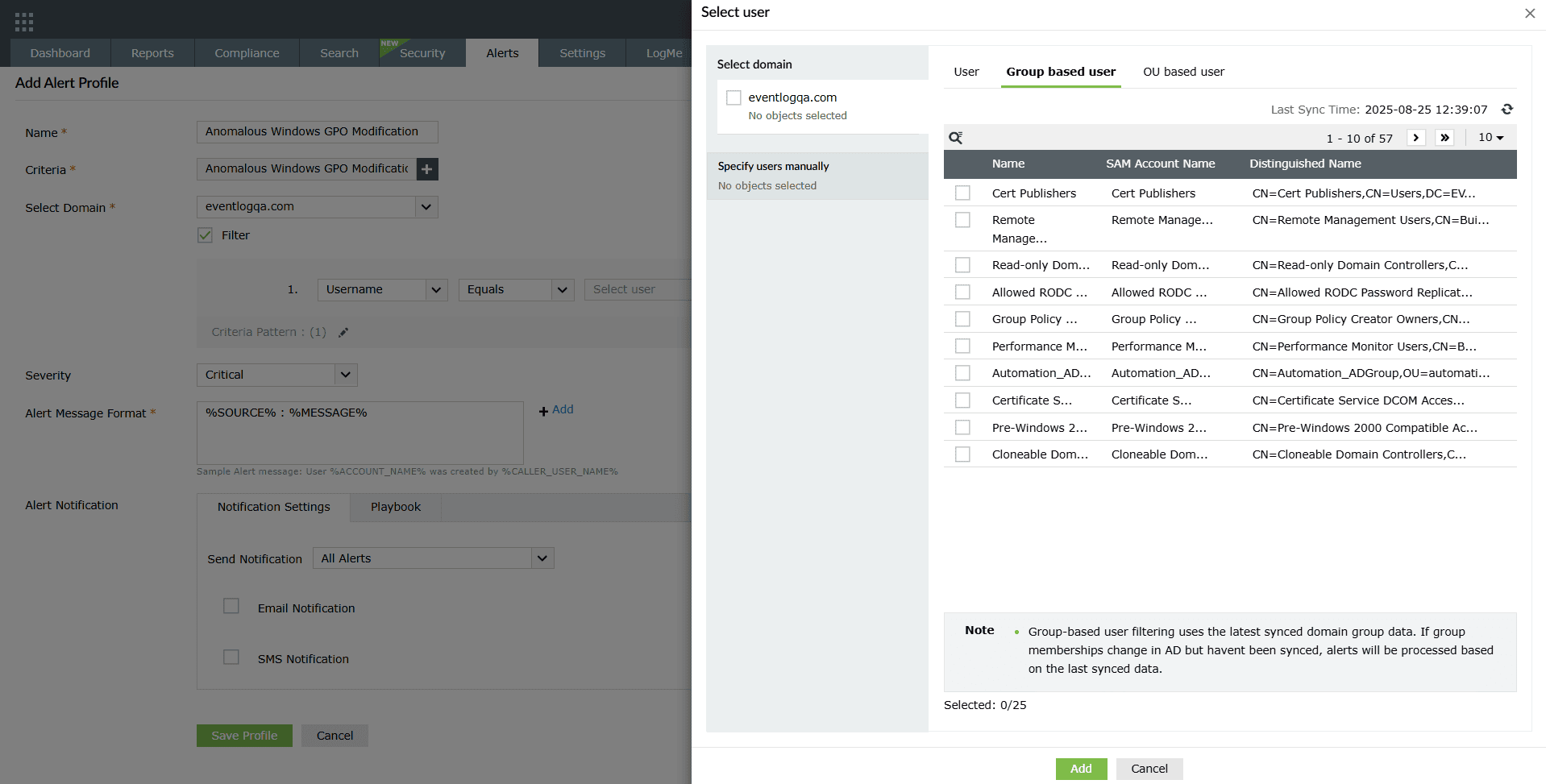This screenshot has height=784, width=1546.
Task: Close the Select user panel
Action: point(1529,13)
